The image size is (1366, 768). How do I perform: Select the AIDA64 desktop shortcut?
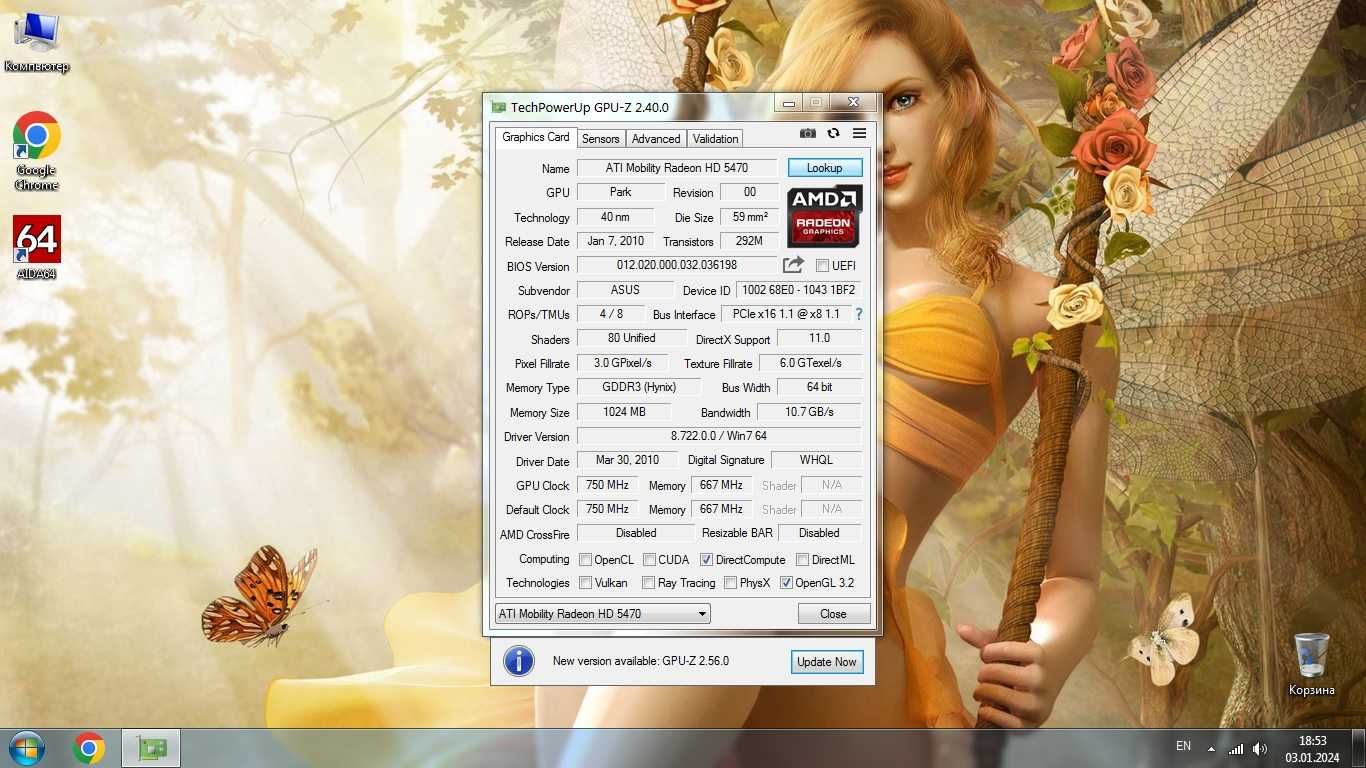point(36,247)
